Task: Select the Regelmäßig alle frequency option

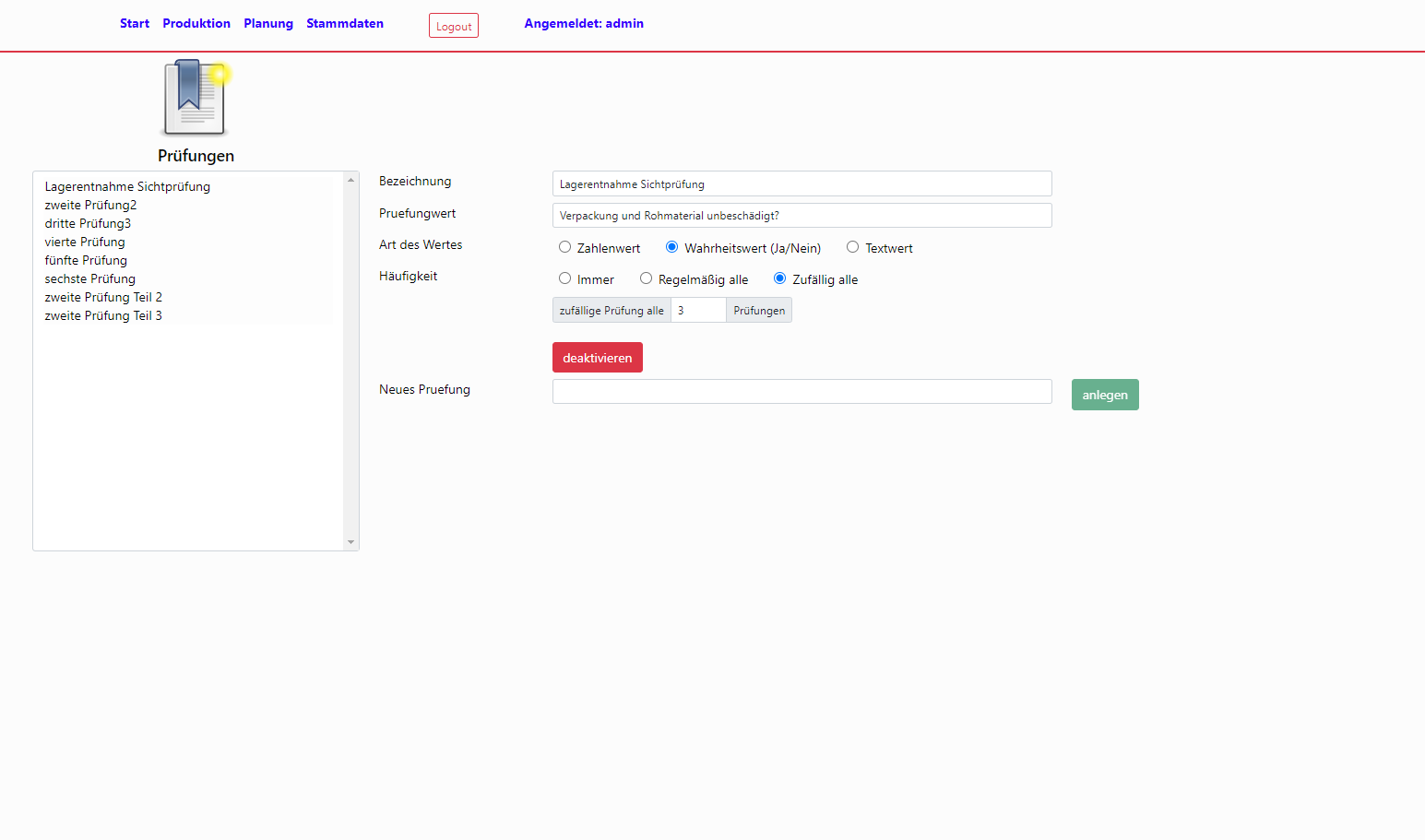Action: 646,278
